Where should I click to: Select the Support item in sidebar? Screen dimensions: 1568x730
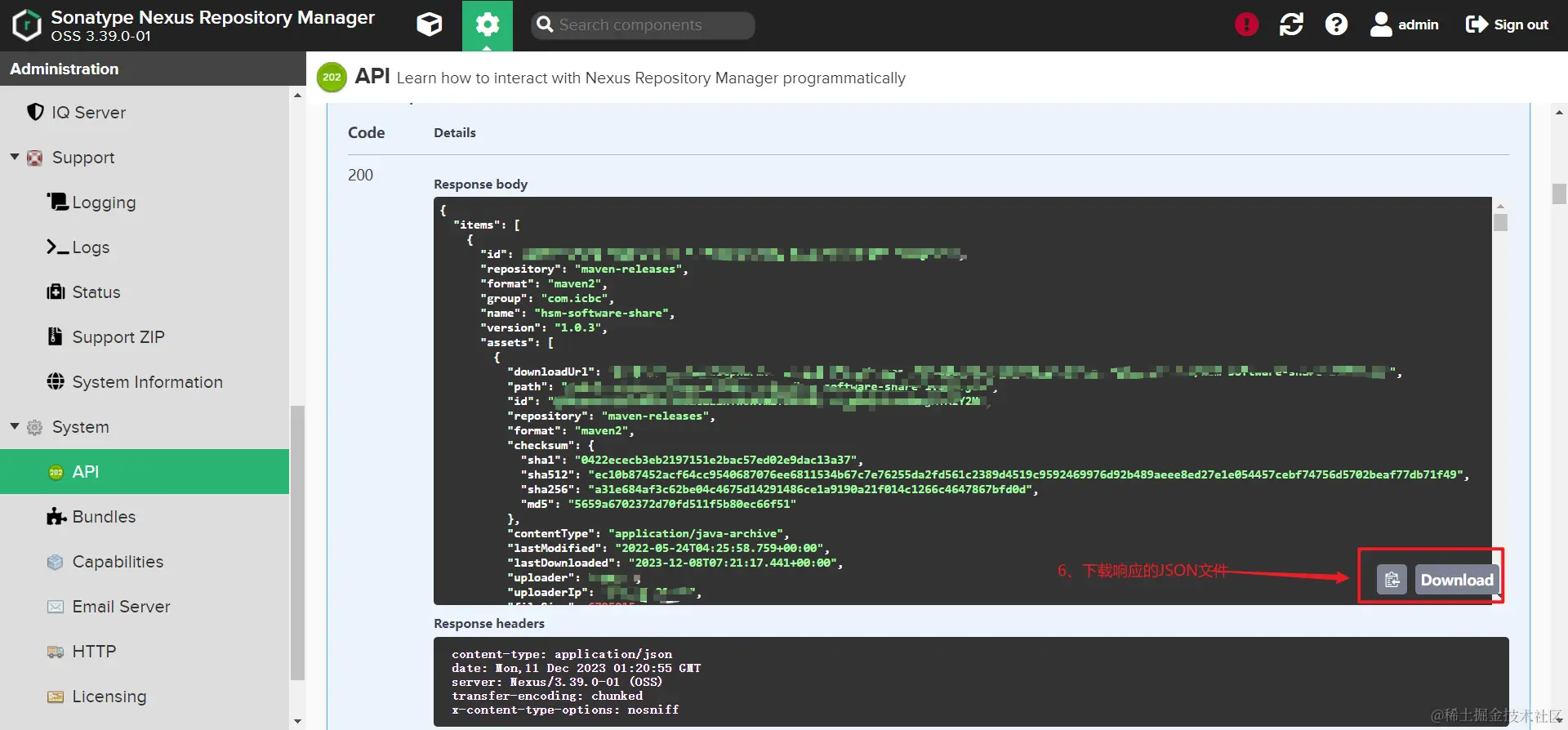click(x=83, y=157)
